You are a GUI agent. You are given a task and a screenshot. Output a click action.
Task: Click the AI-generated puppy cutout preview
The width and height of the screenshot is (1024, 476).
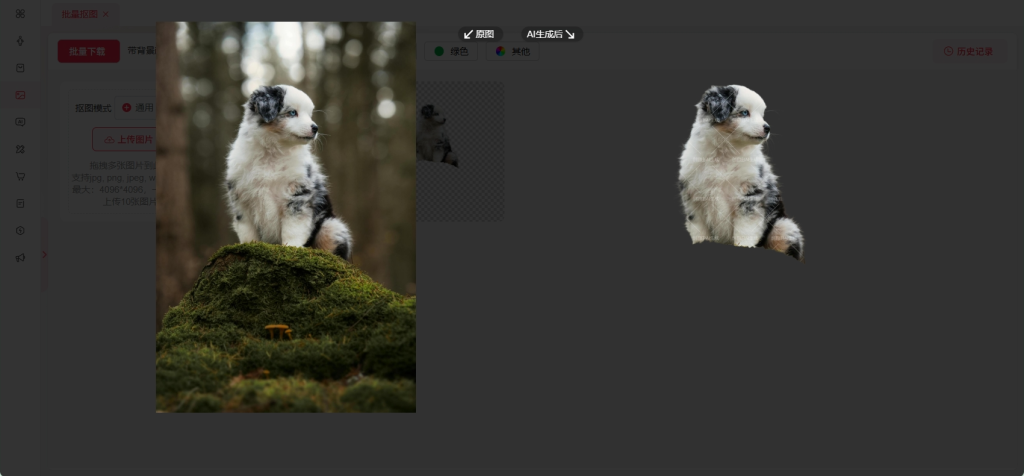pyautogui.click(x=739, y=172)
